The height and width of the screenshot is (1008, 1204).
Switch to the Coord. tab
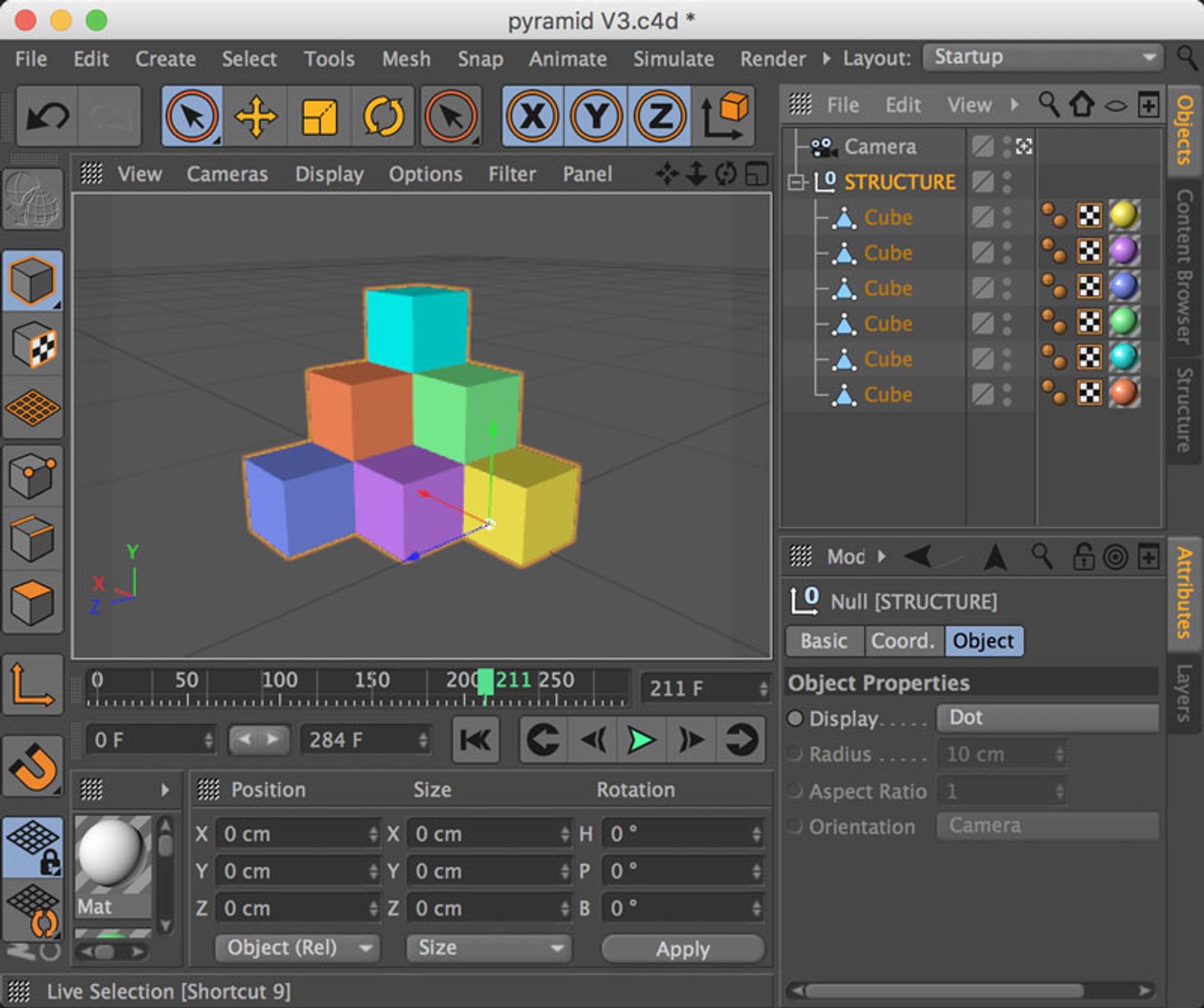(903, 641)
